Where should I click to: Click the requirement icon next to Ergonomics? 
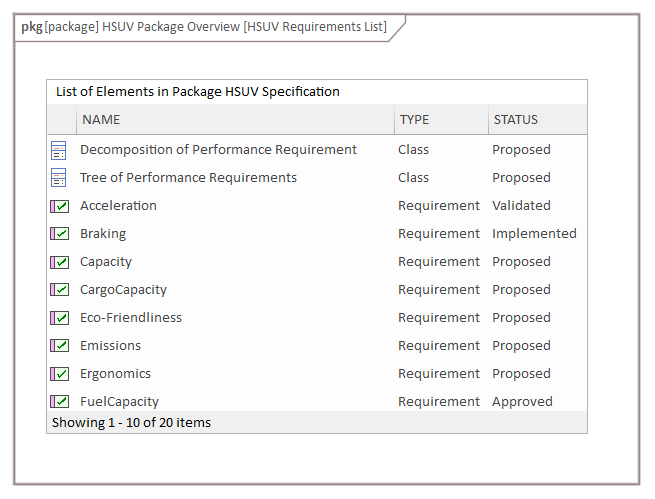click(x=59, y=374)
